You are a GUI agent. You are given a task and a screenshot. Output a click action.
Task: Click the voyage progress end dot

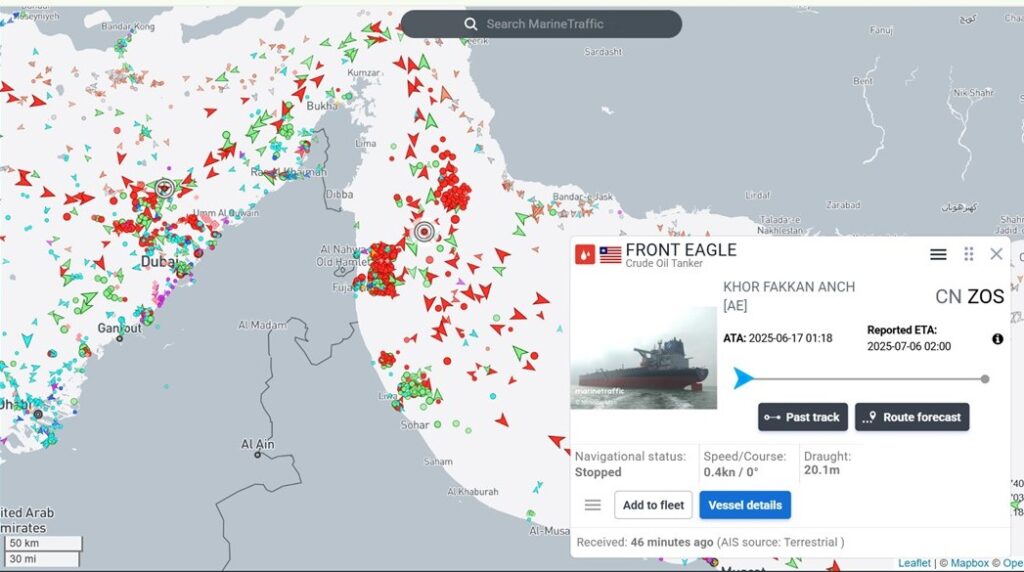coord(985,379)
